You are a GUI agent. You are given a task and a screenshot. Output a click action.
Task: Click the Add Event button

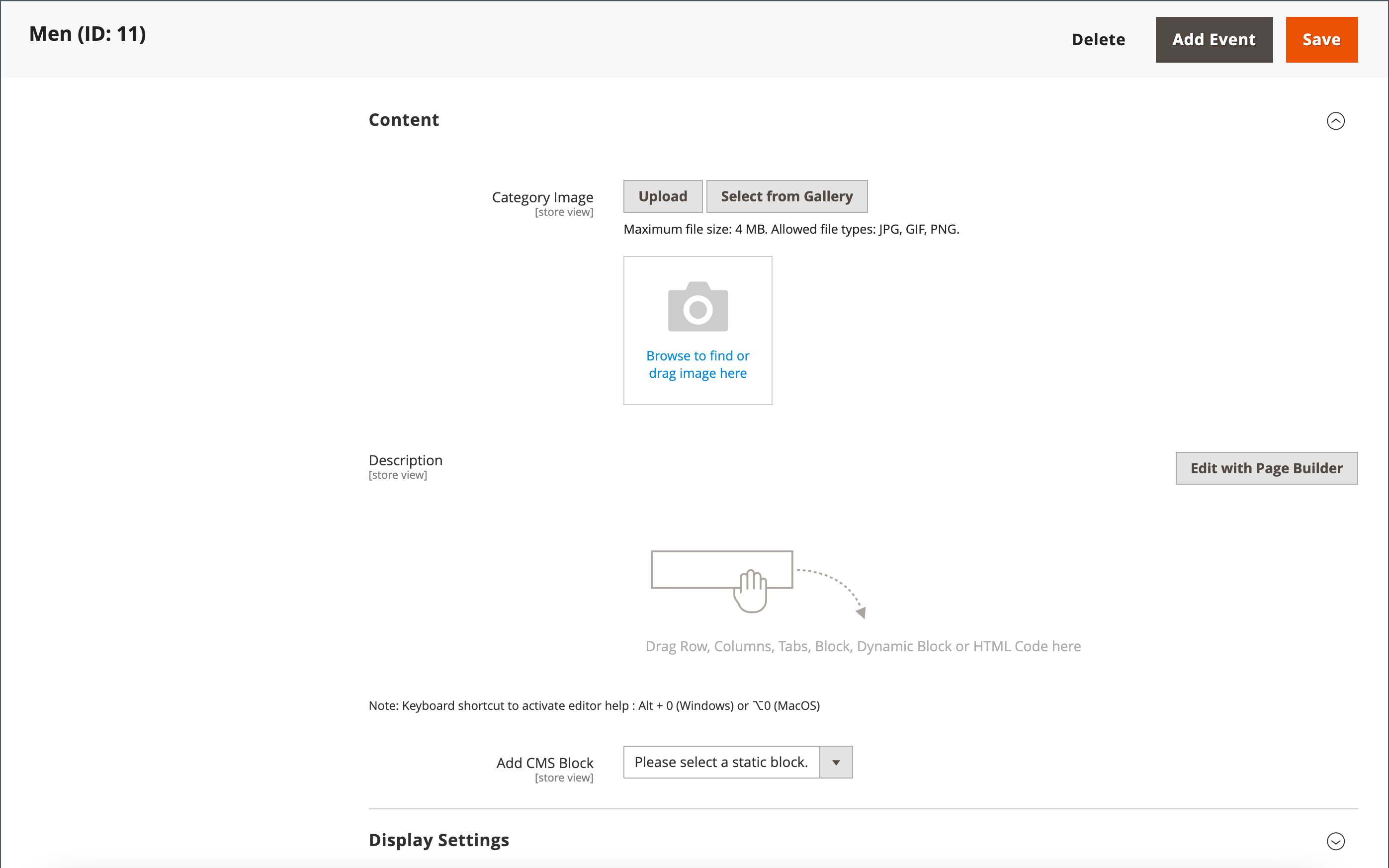point(1214,40)
